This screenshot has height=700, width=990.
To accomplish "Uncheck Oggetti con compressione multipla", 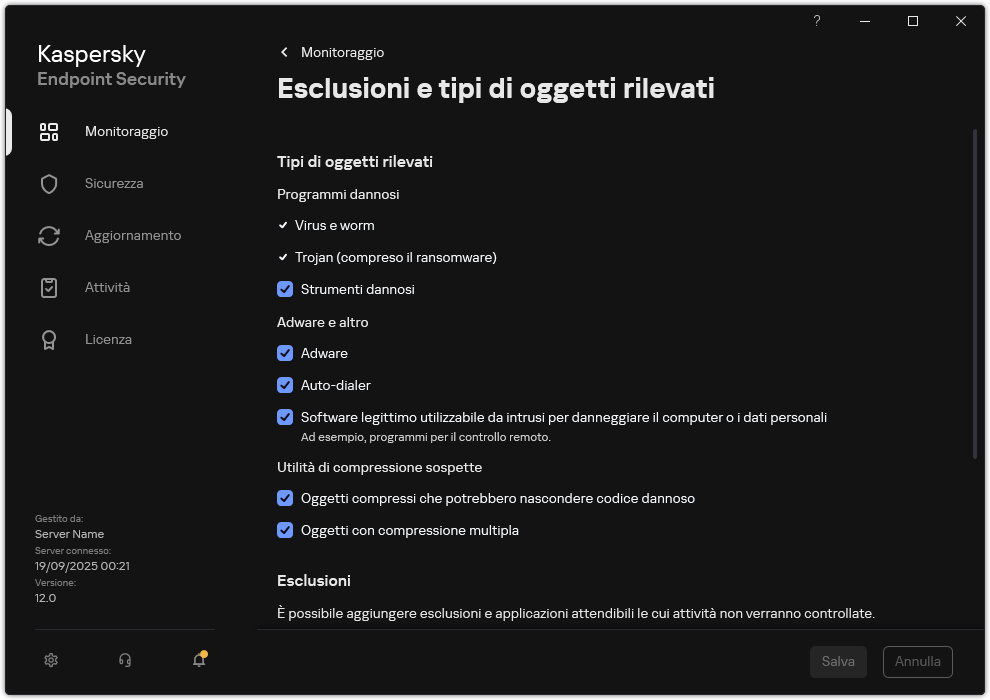I will click(x=285, y=530).
